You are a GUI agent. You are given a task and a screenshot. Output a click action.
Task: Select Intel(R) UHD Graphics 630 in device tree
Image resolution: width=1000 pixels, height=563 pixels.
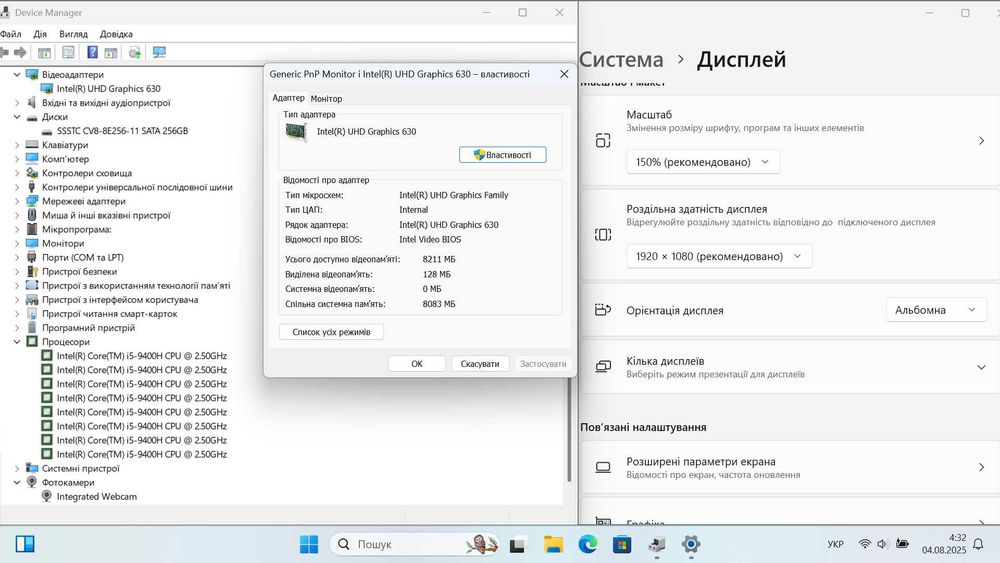[108, 89]
